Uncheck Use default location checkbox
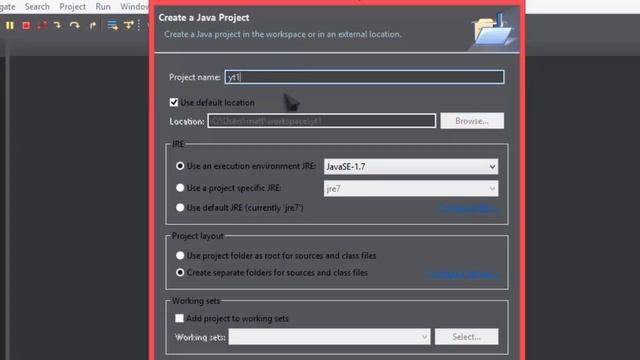The height and width of the screenshot is (360, 640). coord(174,102)
